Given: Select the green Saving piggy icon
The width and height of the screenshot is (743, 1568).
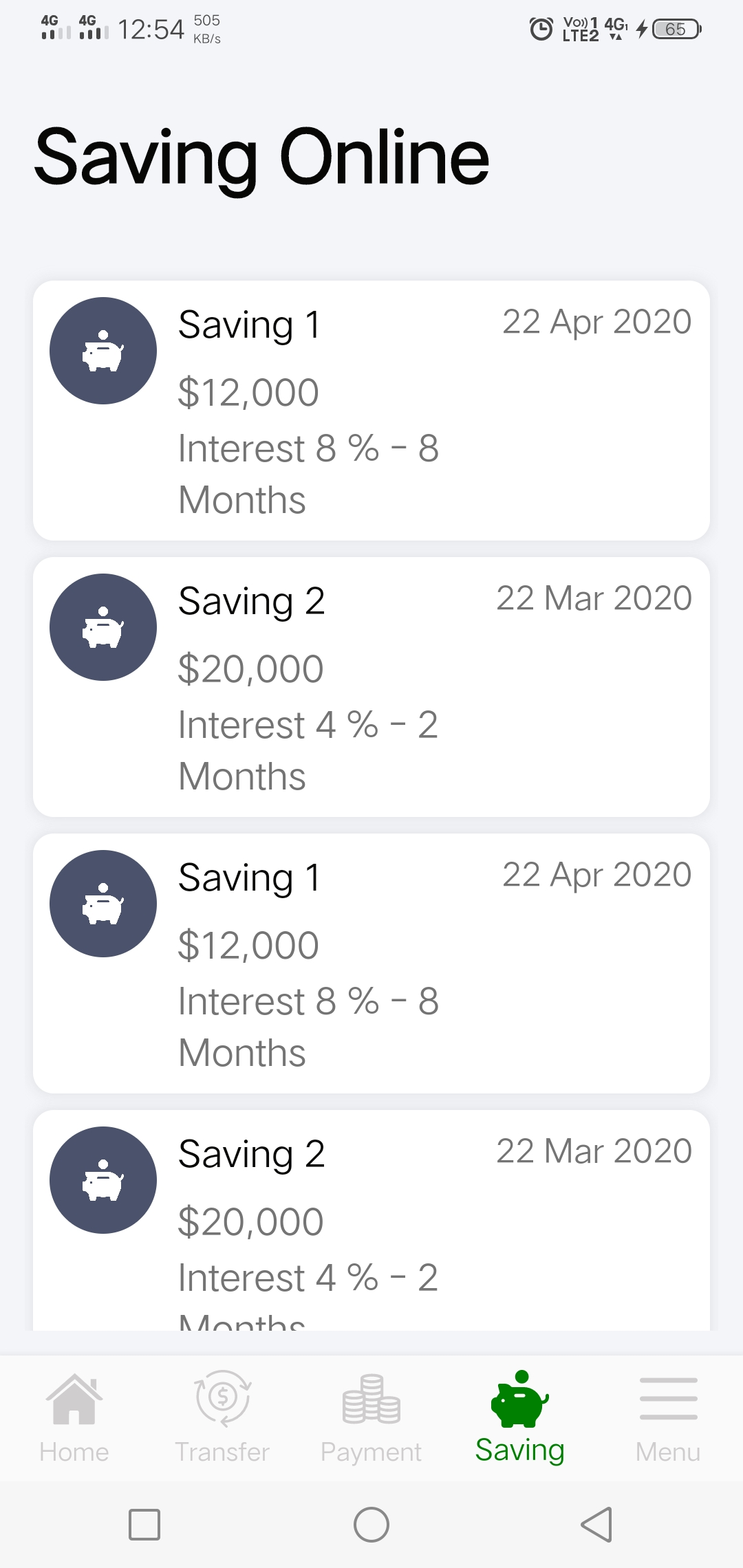Looking at the screenshot, I should click(520, 1400).
